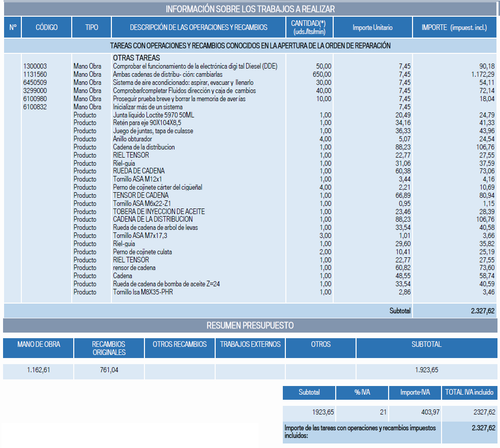This screenshot has width=500, height=448.
Task: Click the IVA percentage value 21
Action: pos(383,412)
